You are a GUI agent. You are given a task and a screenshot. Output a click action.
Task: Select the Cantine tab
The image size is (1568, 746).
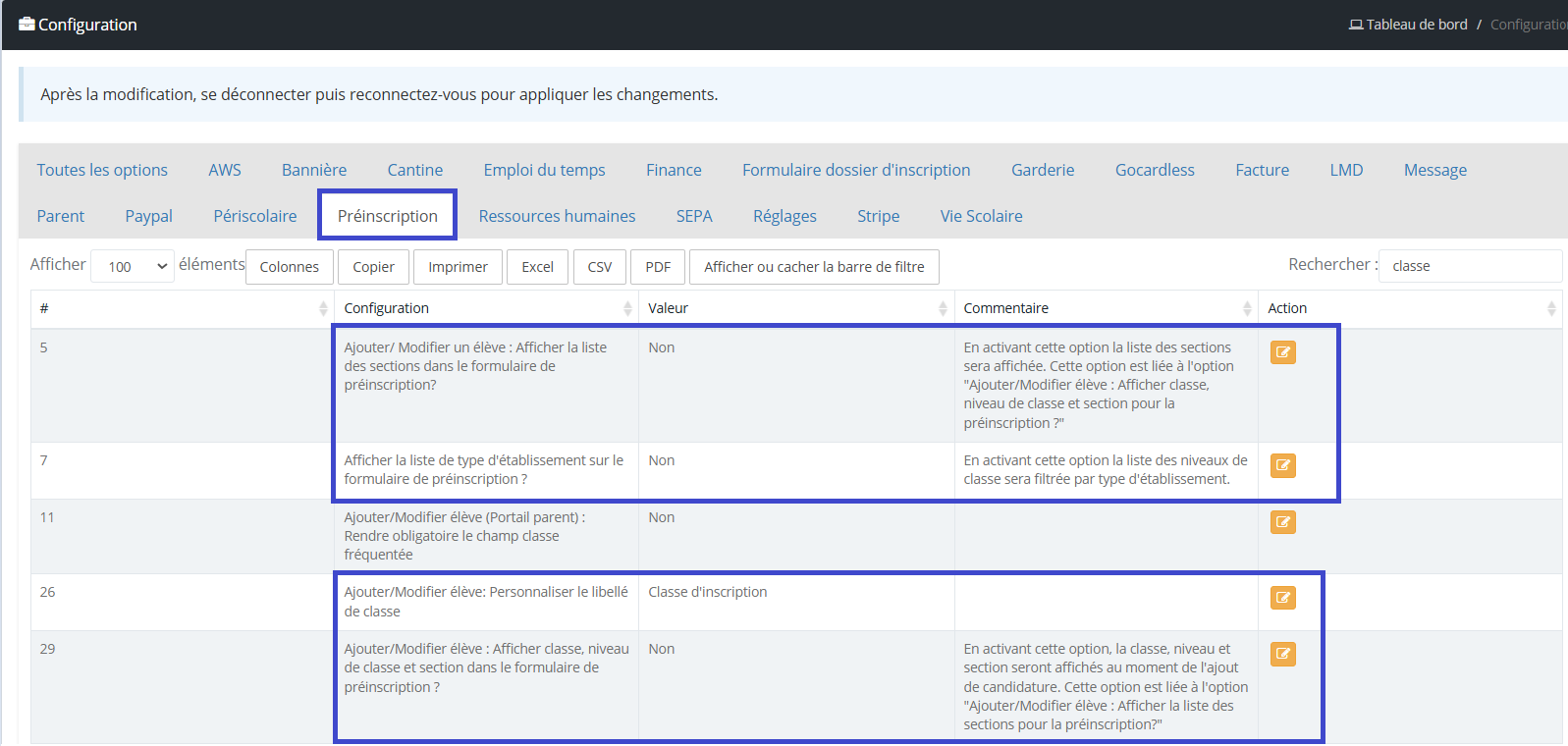pos(415,170)
